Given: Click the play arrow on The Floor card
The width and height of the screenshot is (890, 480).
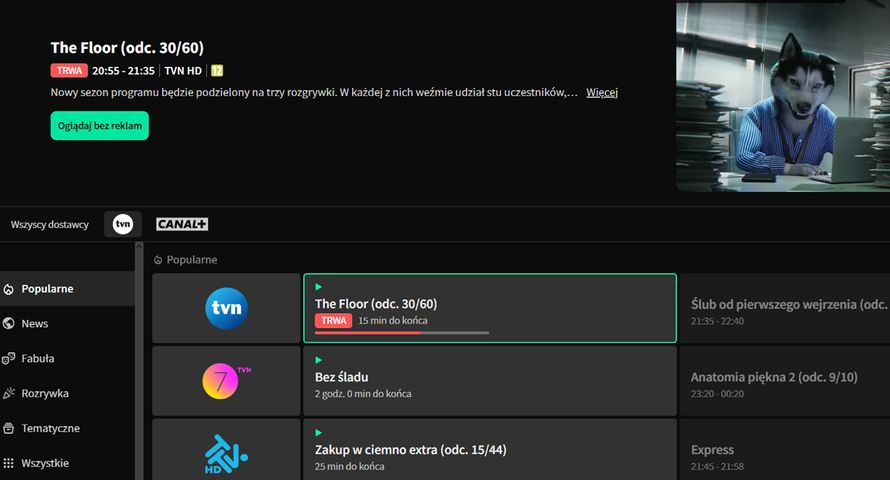Looking at the screenshot, I should pyautogui.click(x=318, y=287).
